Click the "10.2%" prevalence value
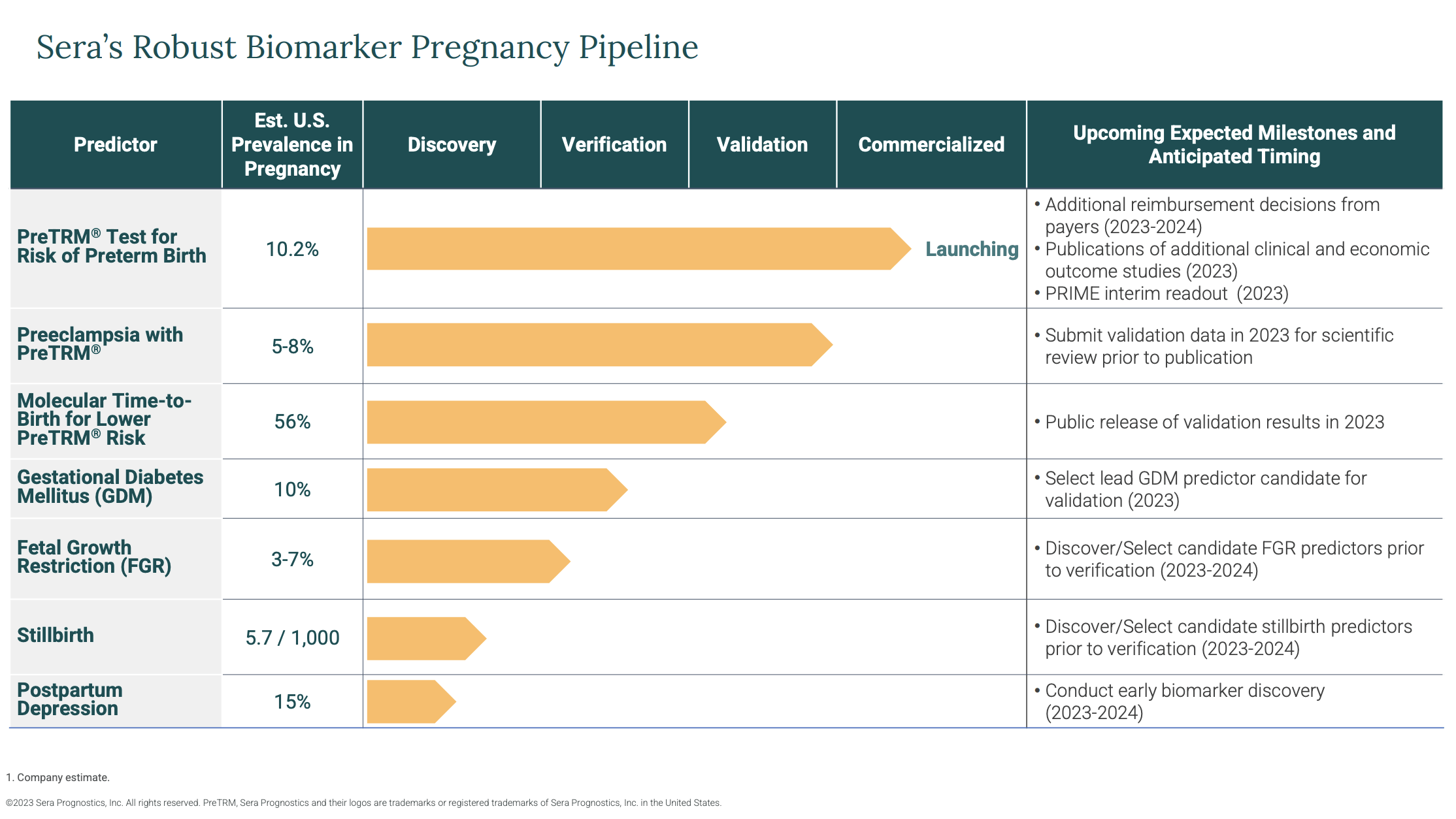Viewport: 1456px width, 819px height. point(292,249)
